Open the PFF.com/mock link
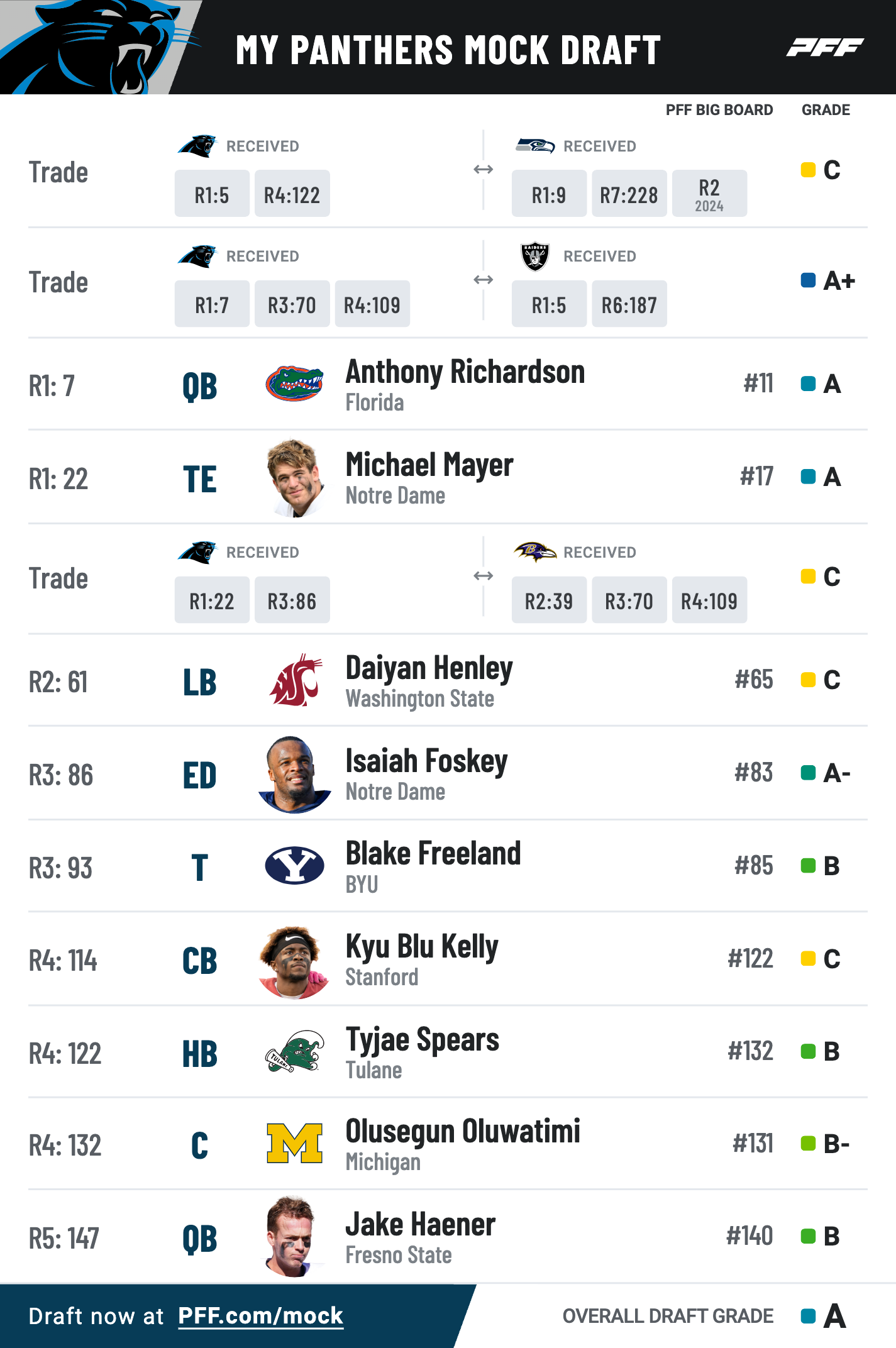Screen dimensions: 896x1348 [x=260, y=1315]
